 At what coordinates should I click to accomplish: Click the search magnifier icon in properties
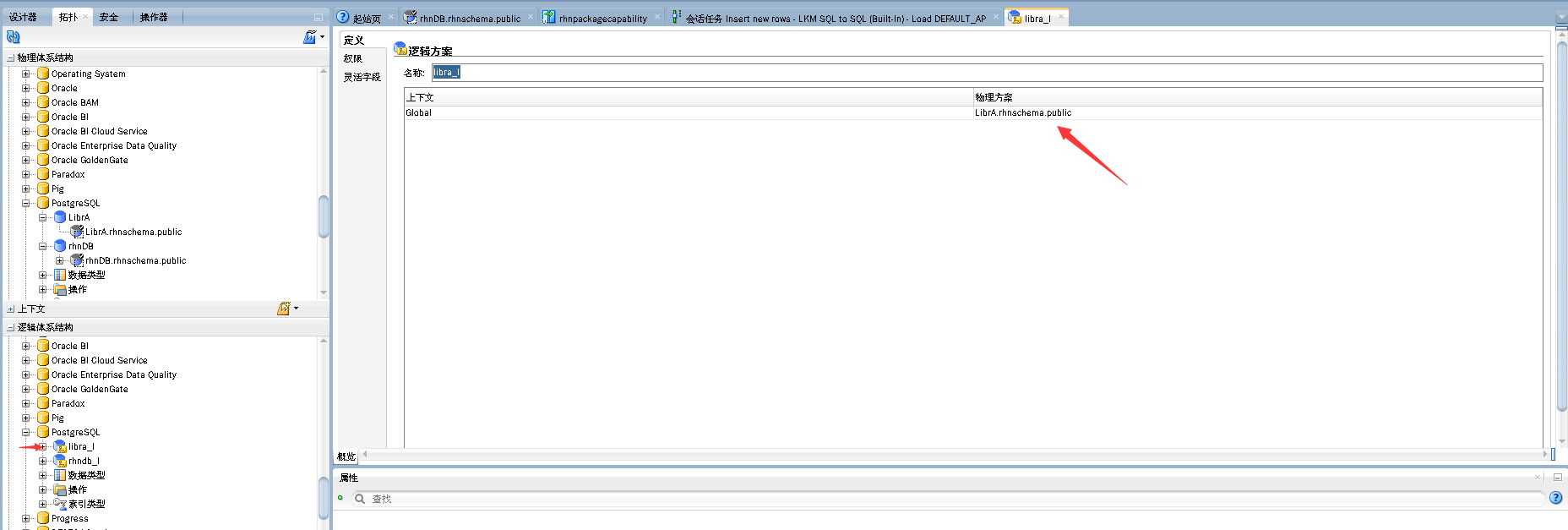click(360, 499)
